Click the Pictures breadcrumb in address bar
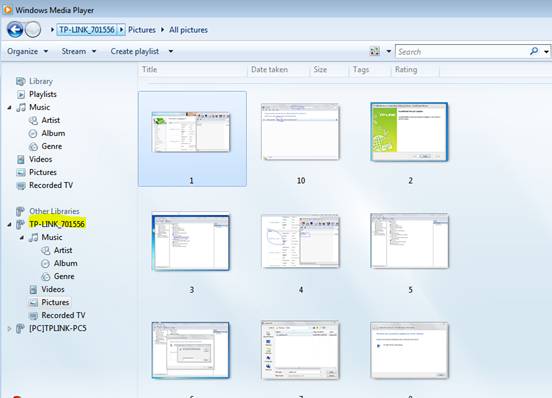Screen dimensions: 552x398 point(142,30)
